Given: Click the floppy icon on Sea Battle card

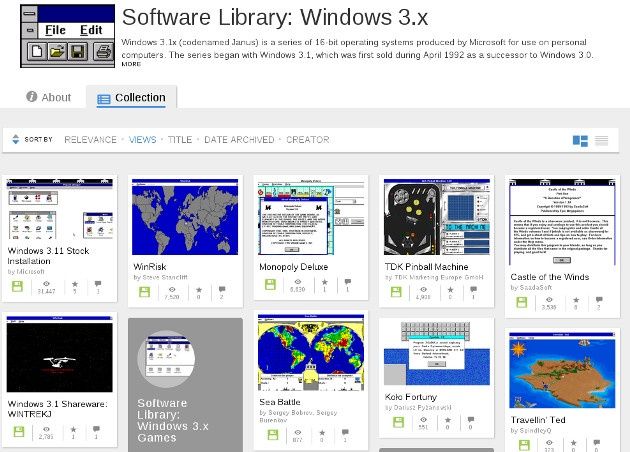Looking at the screenshot, I should pos(273,435).
